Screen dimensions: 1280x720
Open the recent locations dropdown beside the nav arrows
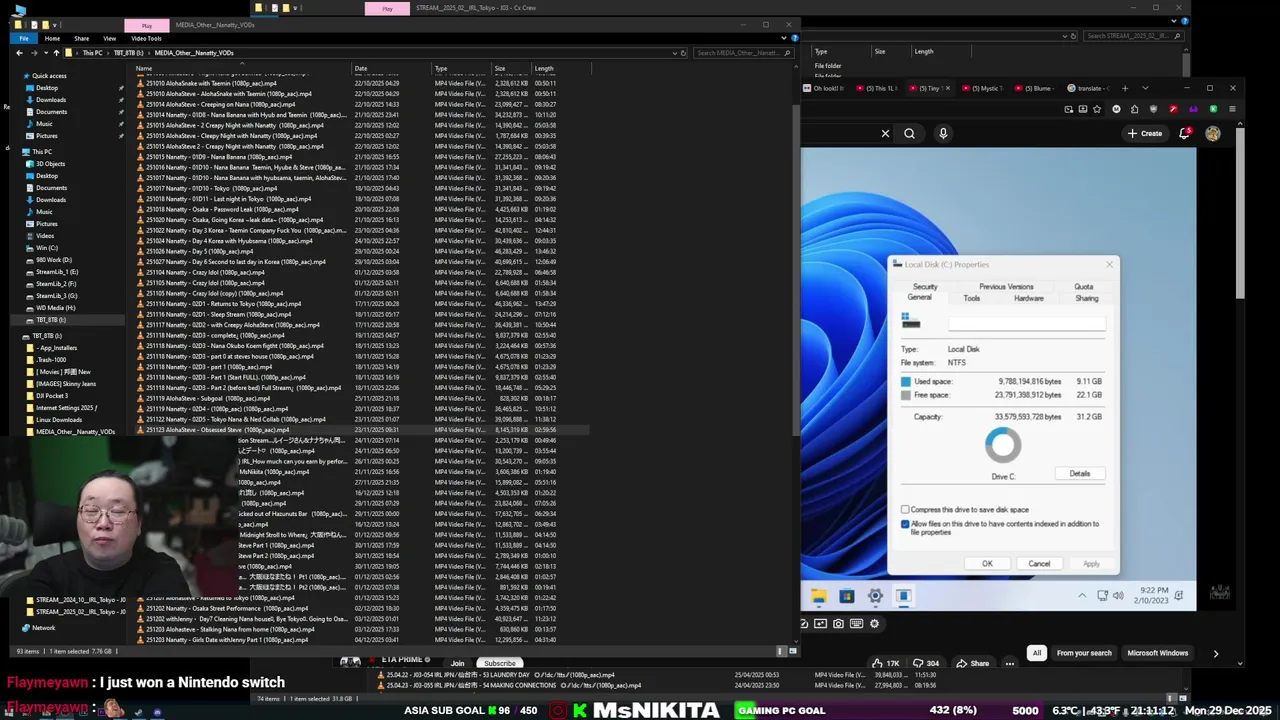(45, 52)
